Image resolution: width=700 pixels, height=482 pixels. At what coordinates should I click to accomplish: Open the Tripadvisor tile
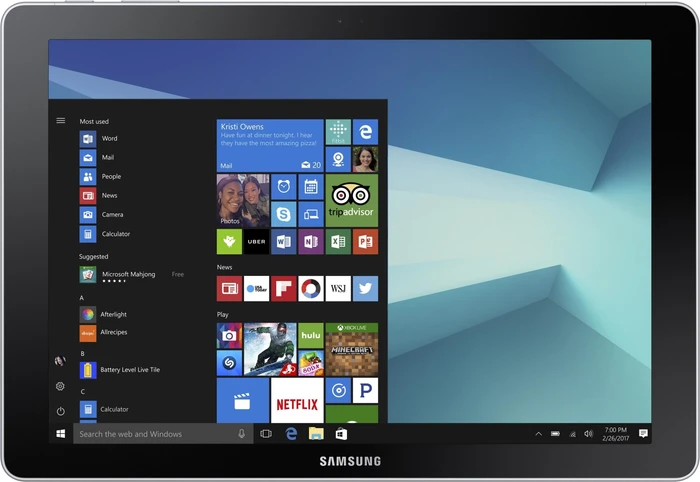(352, 200)
